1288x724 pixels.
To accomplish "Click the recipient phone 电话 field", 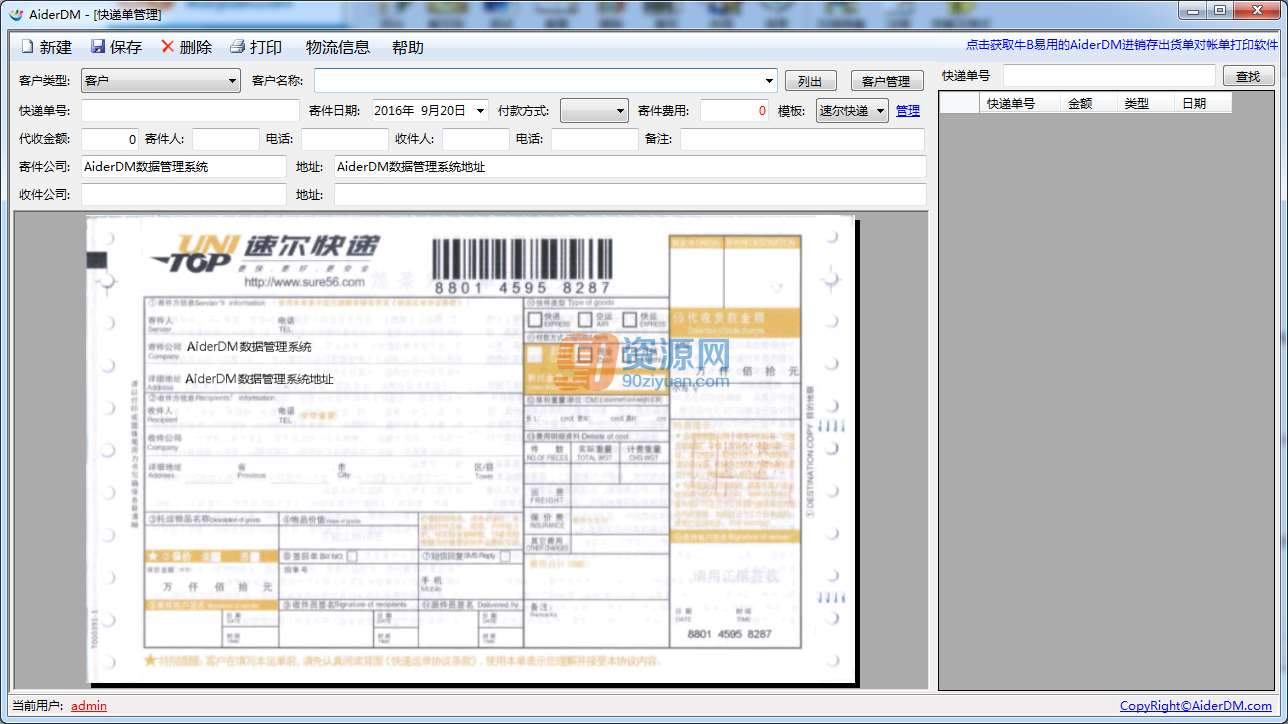I will tap(595, 139).
